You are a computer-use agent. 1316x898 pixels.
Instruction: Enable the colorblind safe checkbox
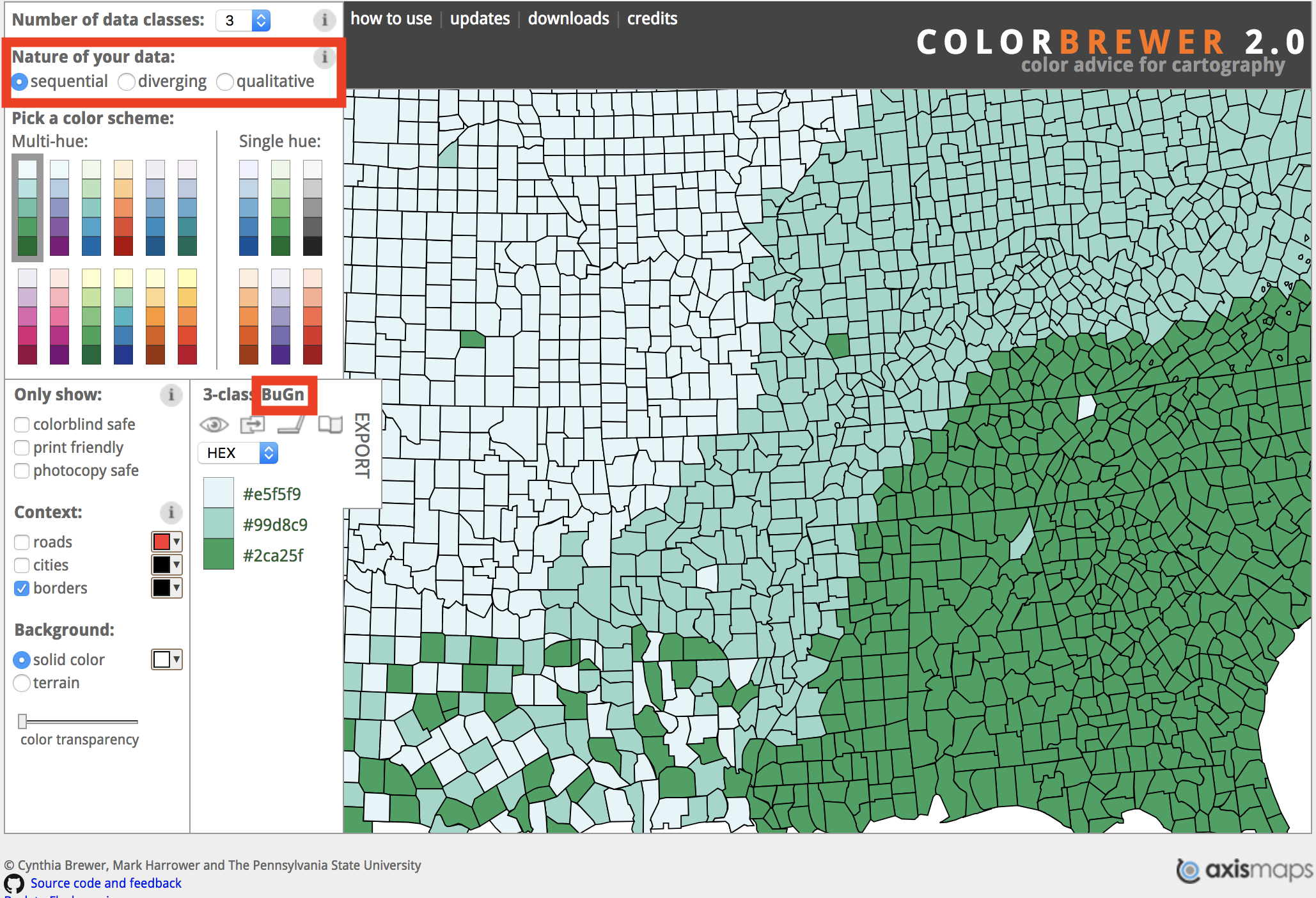22,424
